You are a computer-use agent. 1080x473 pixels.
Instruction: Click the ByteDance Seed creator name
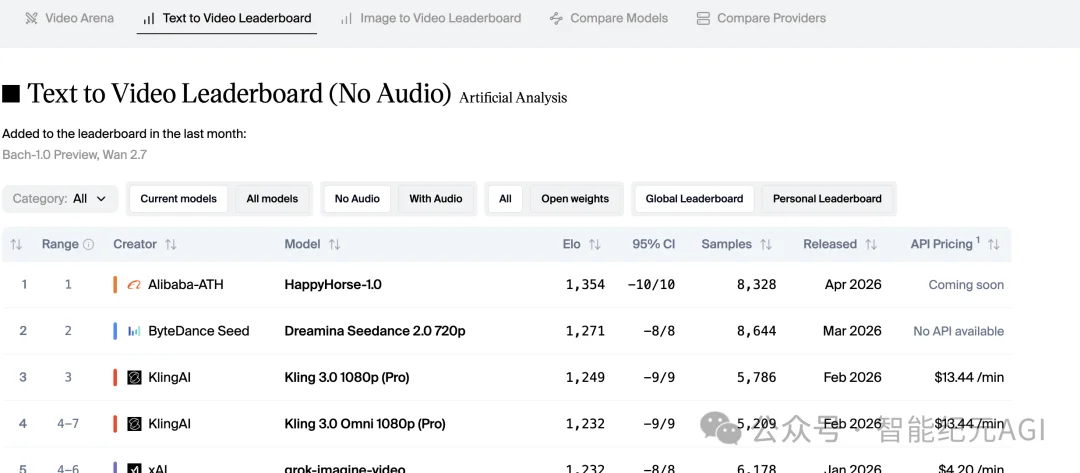199,331
